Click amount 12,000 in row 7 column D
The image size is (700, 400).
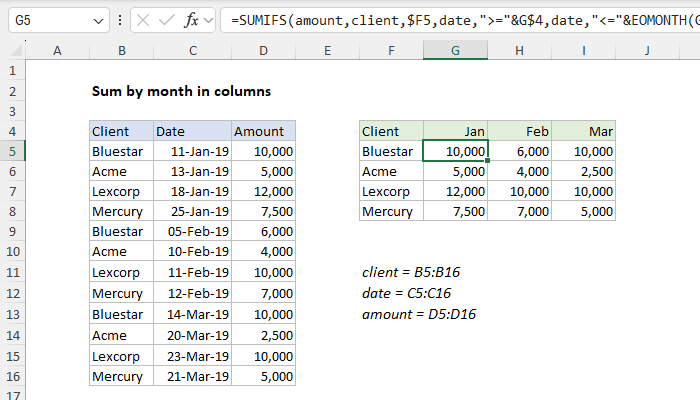pos(263,192)
